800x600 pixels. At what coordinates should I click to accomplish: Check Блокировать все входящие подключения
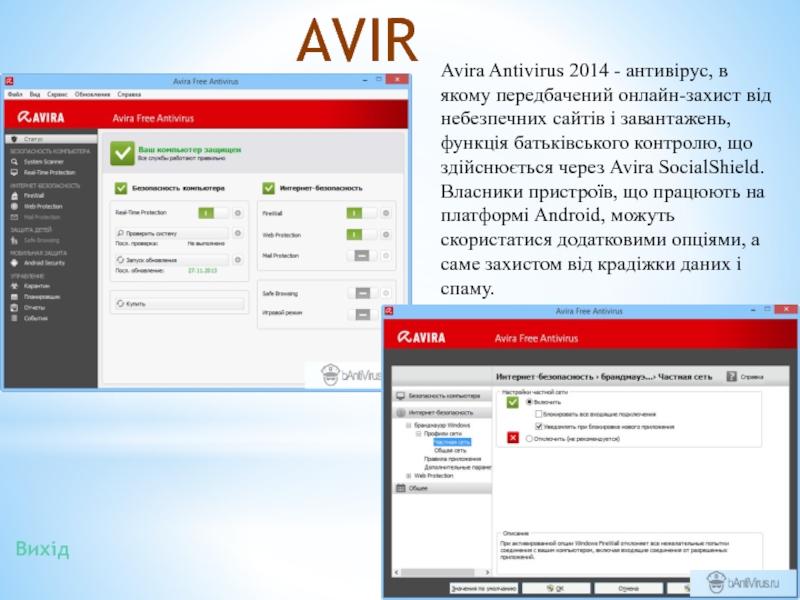click(x=539, y=414)
